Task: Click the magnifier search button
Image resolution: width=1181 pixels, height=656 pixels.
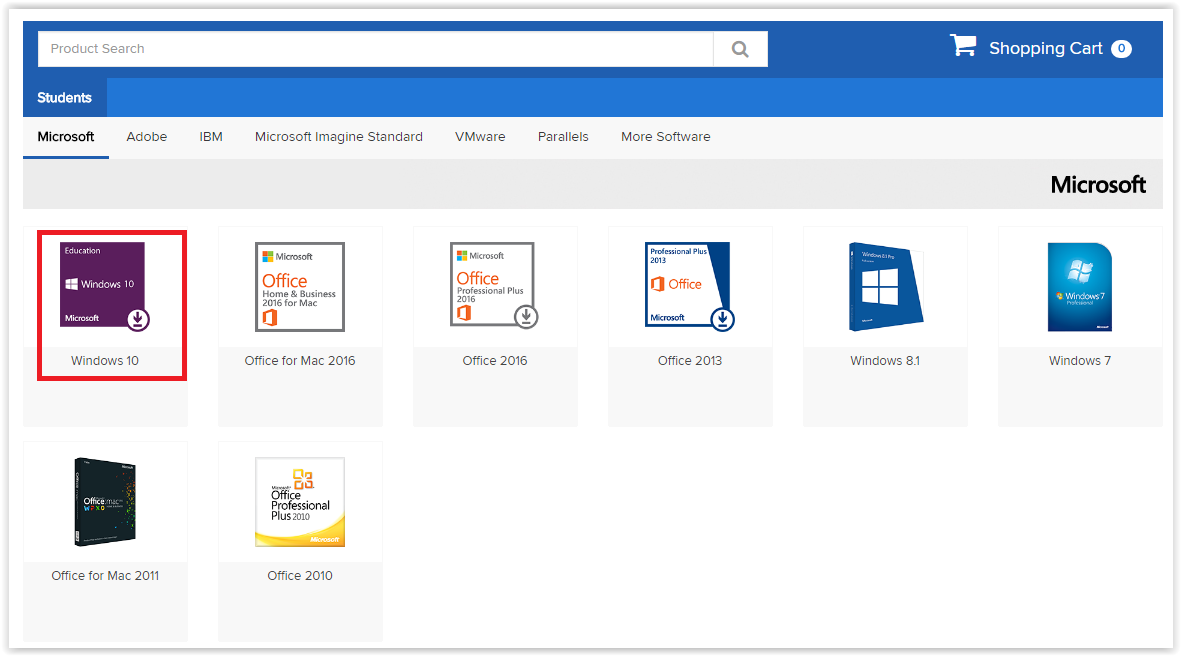Action: click(x=740, y=49)
